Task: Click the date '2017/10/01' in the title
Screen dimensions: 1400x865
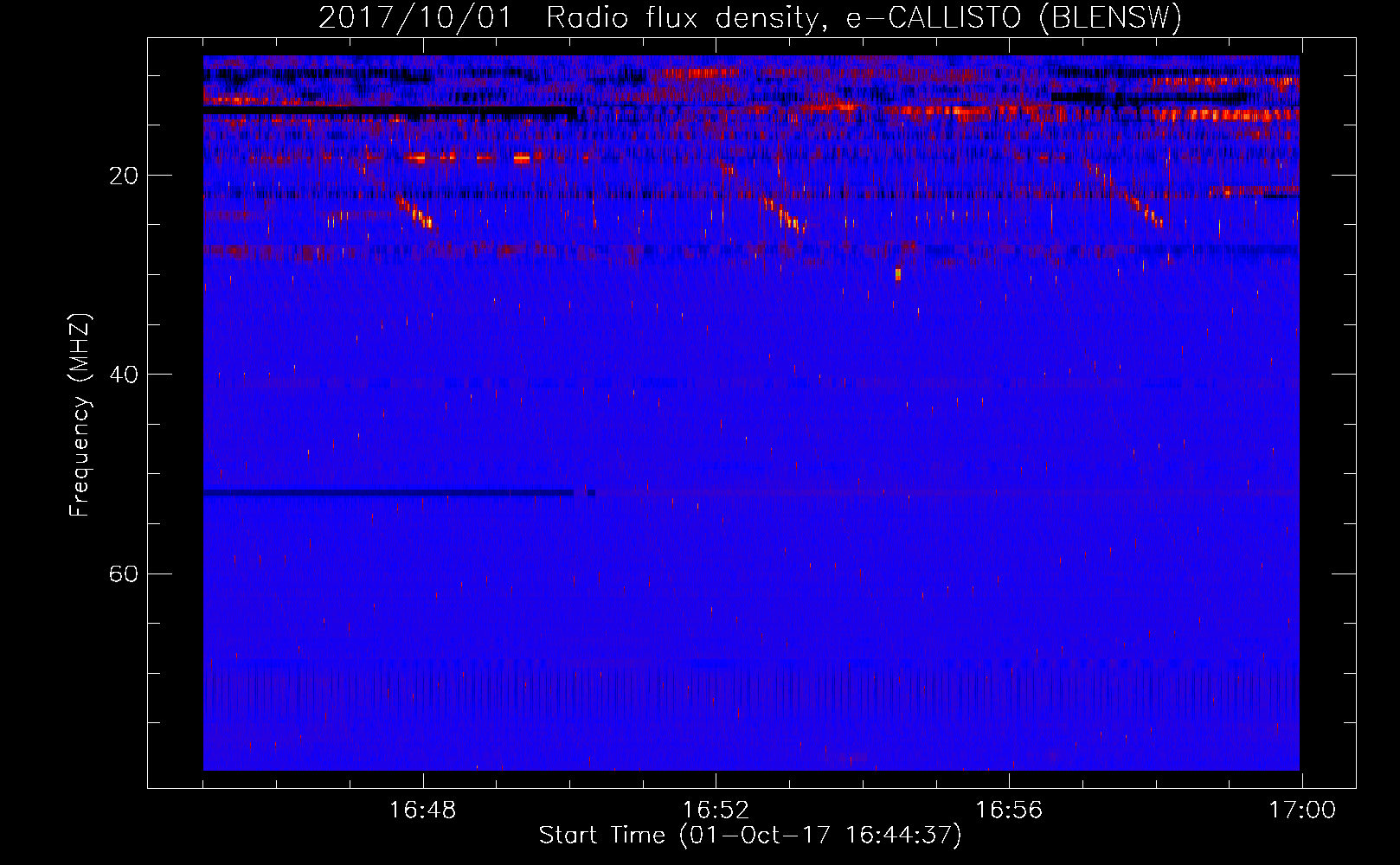Action: 415,18
